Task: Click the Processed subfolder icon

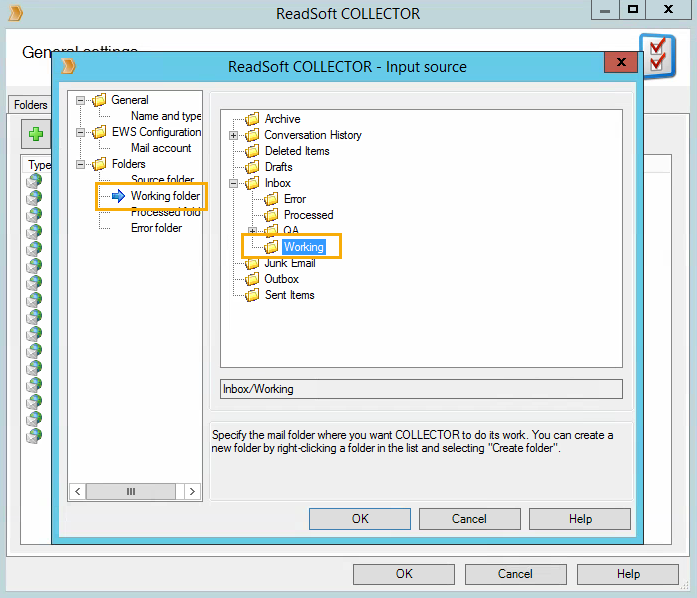Action: (271, 215)
